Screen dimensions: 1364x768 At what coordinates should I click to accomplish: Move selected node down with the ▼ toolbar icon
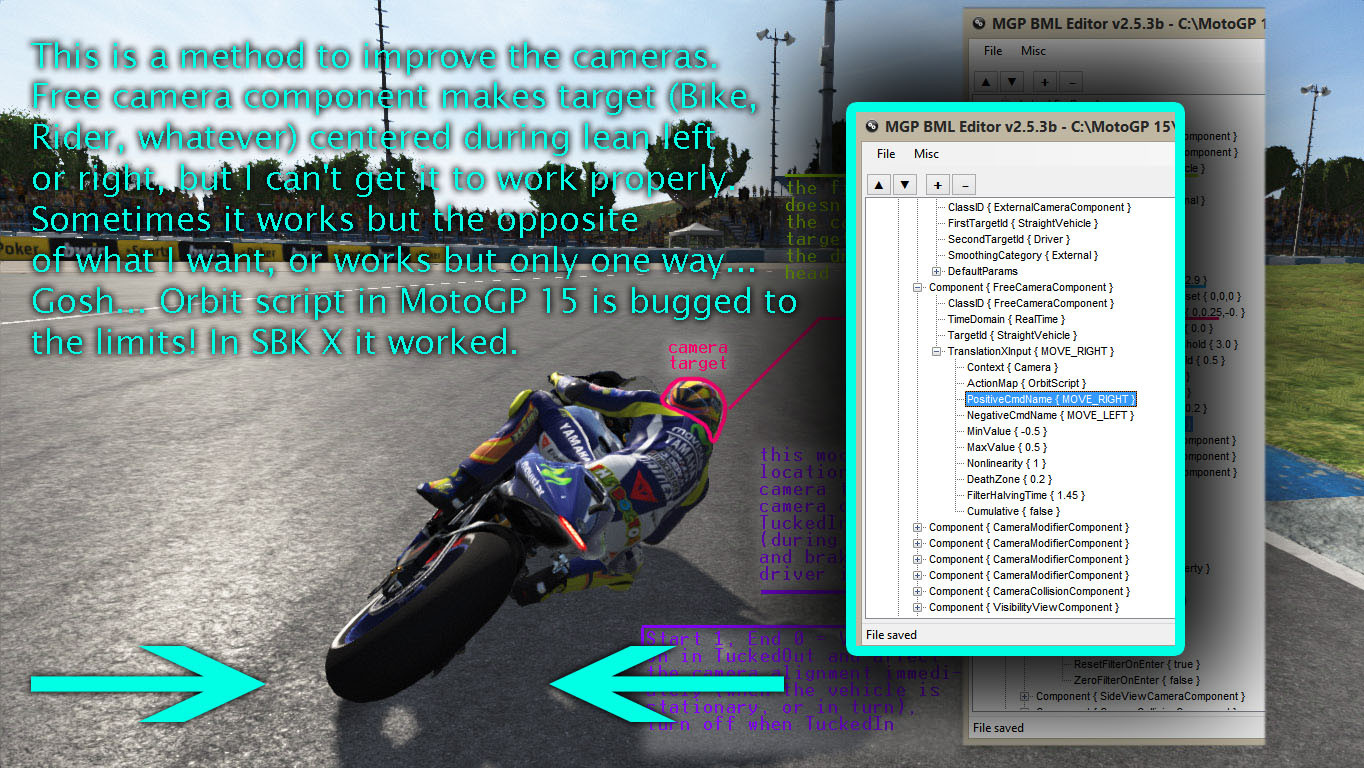tap(905, 184)
